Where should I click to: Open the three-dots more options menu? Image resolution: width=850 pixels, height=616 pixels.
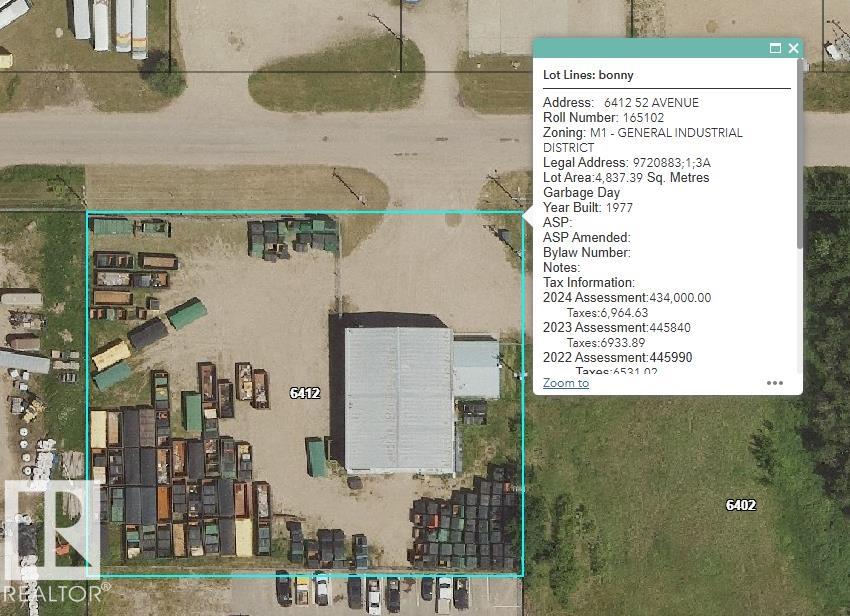(775, 383)
